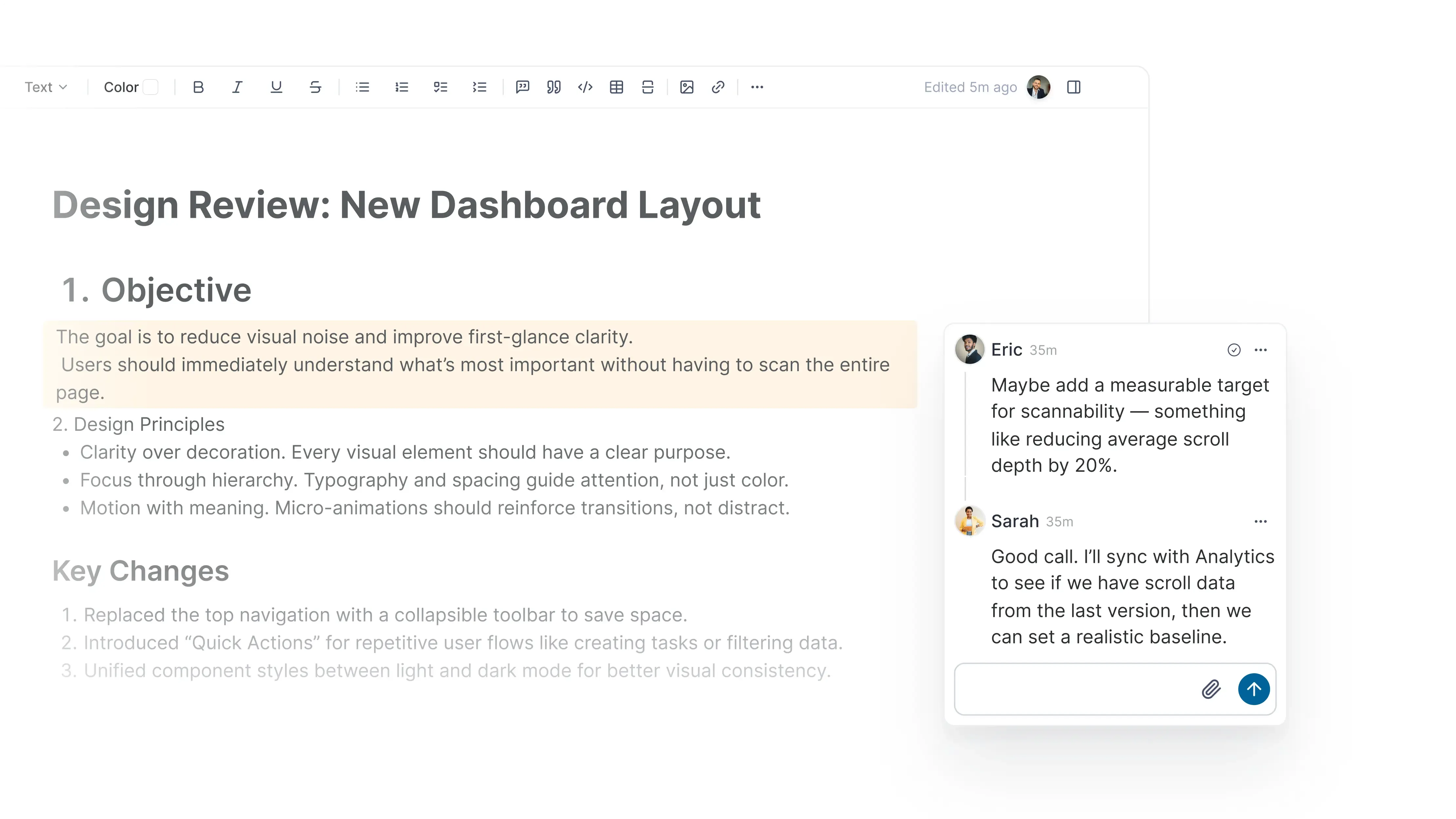Insert a block quote
Viewport: 1456px width, 819px height.
click(x=553, y=87)
